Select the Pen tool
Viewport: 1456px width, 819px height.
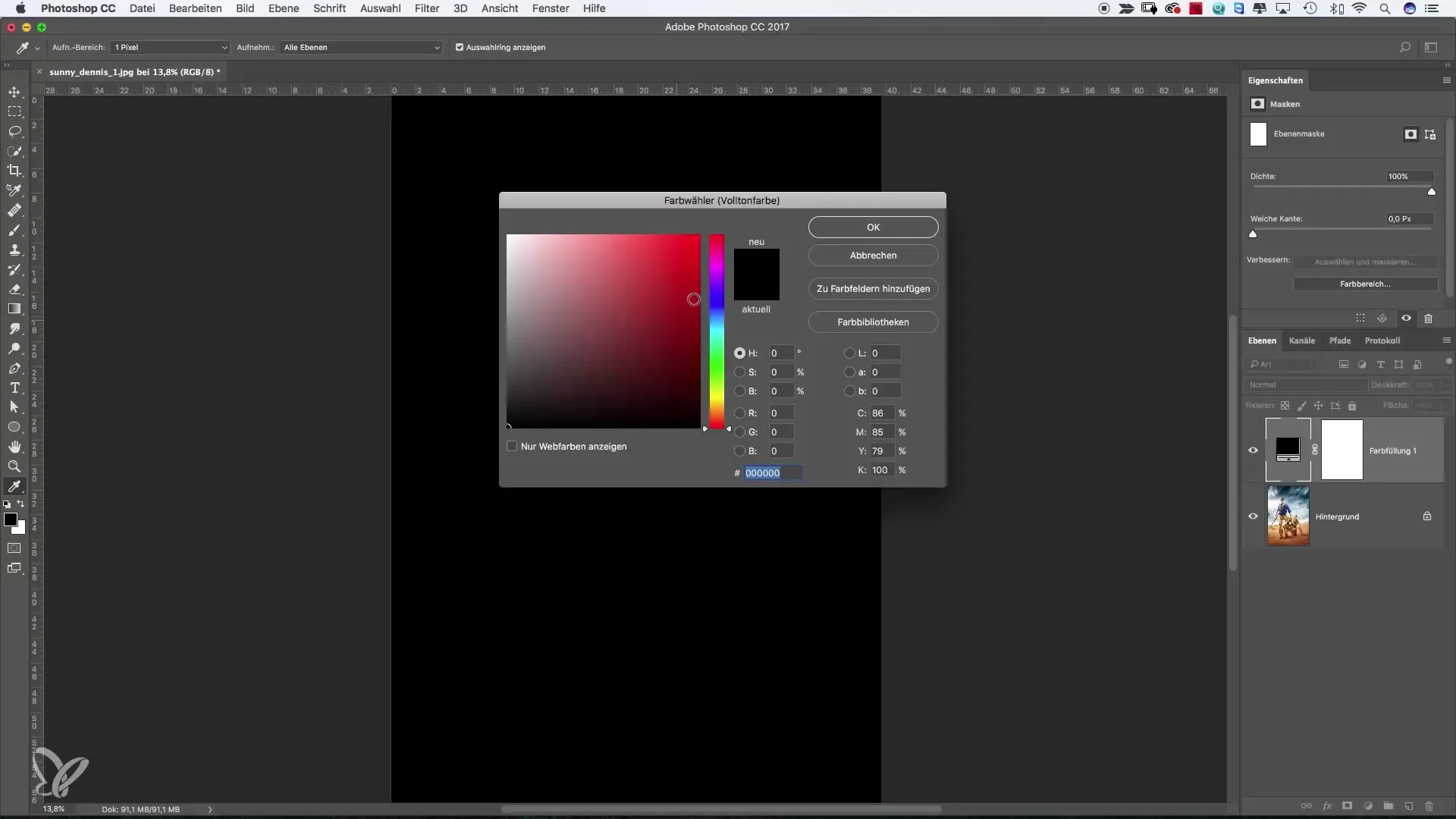(x=14, y=369)
